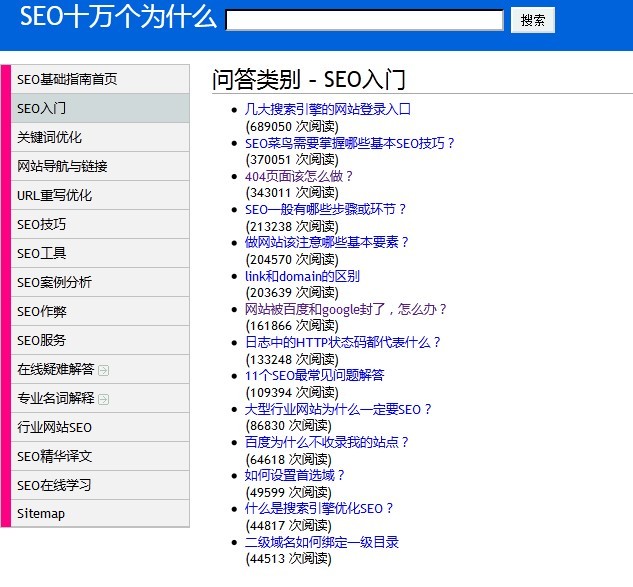Screen dimensions: 633x587
Task: Open article 大型行业网站为什么一定要SEO？
Action: 338,409
